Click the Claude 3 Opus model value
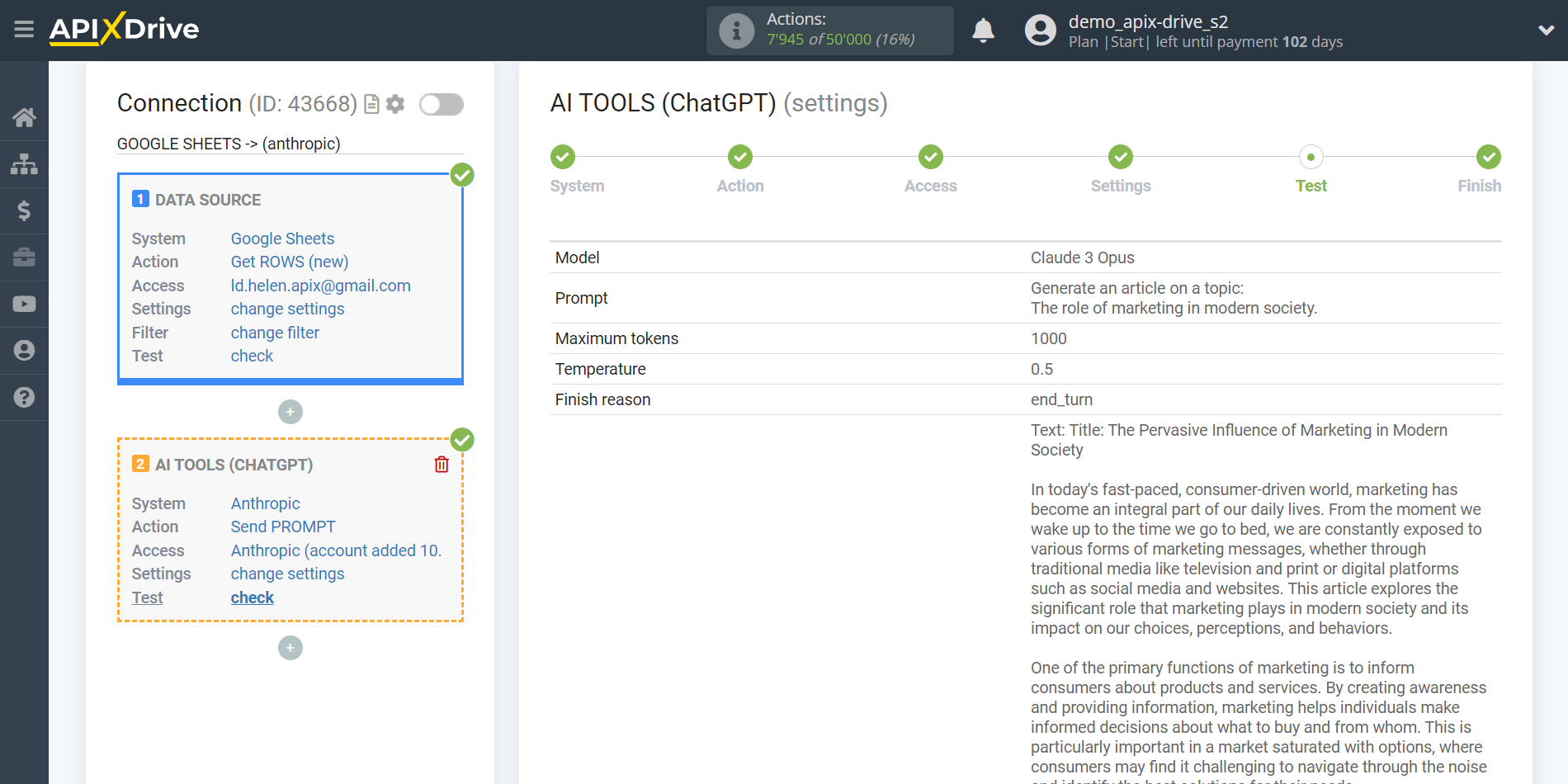This screenshot has height=784, width=1568. (1082, 257)
